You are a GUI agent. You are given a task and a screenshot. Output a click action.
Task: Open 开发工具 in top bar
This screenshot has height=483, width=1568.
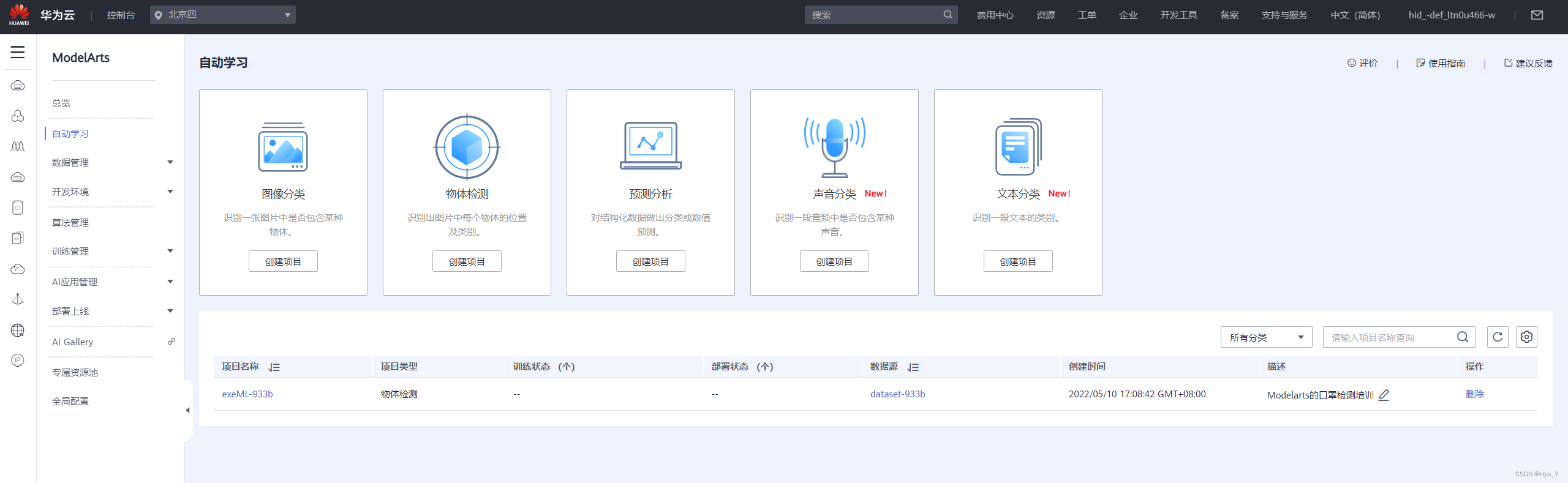coord(1178,15)
